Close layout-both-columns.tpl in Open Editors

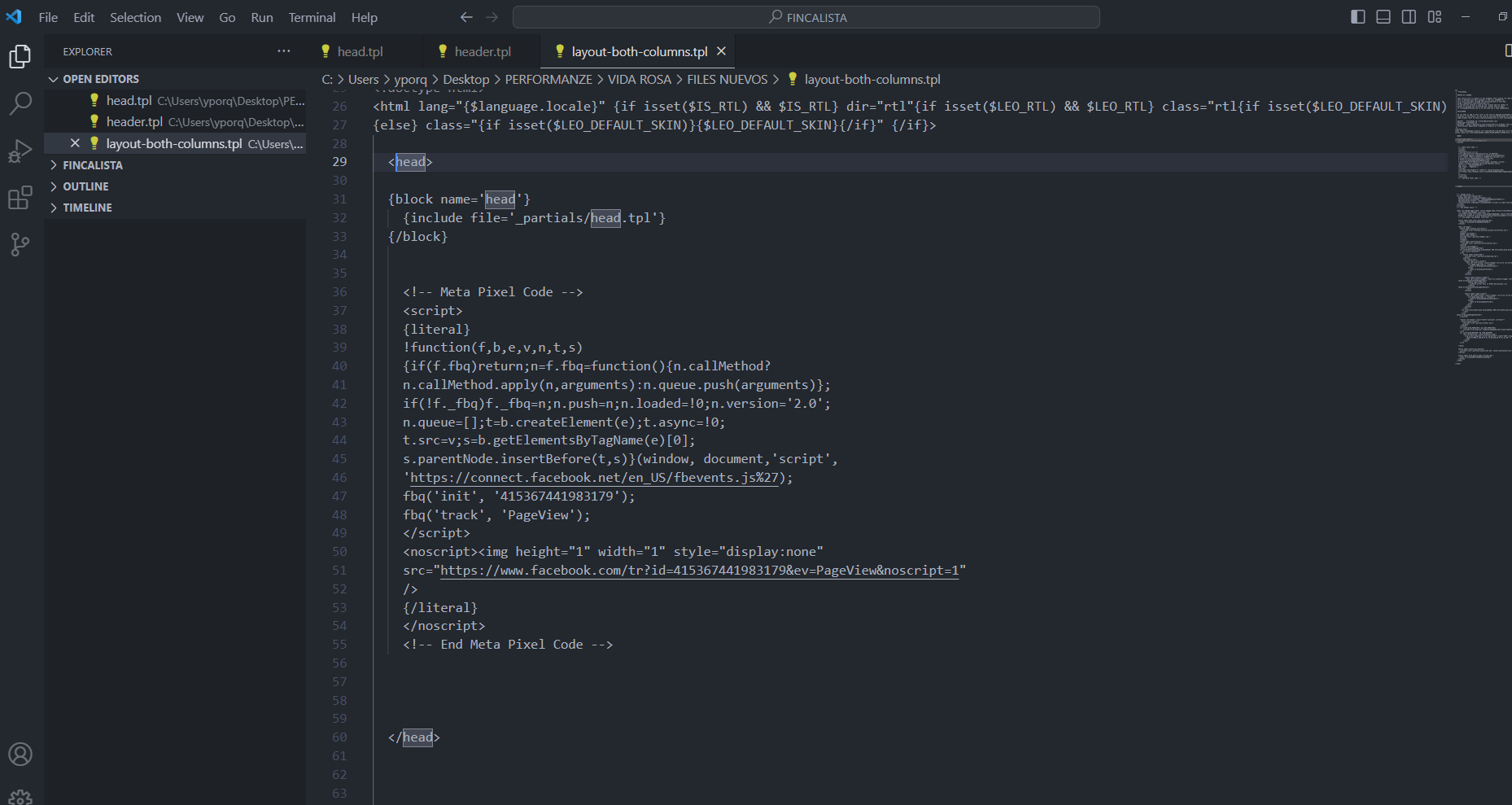tap(75, 143)
